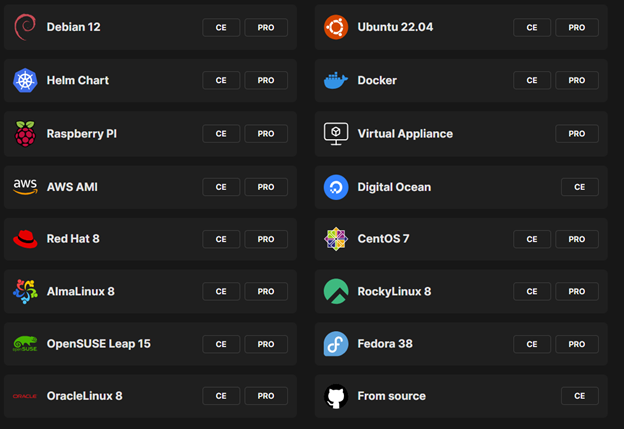The image size is (624, 429).
Task: Pick CE for Helm Chart
Action: 221,80
